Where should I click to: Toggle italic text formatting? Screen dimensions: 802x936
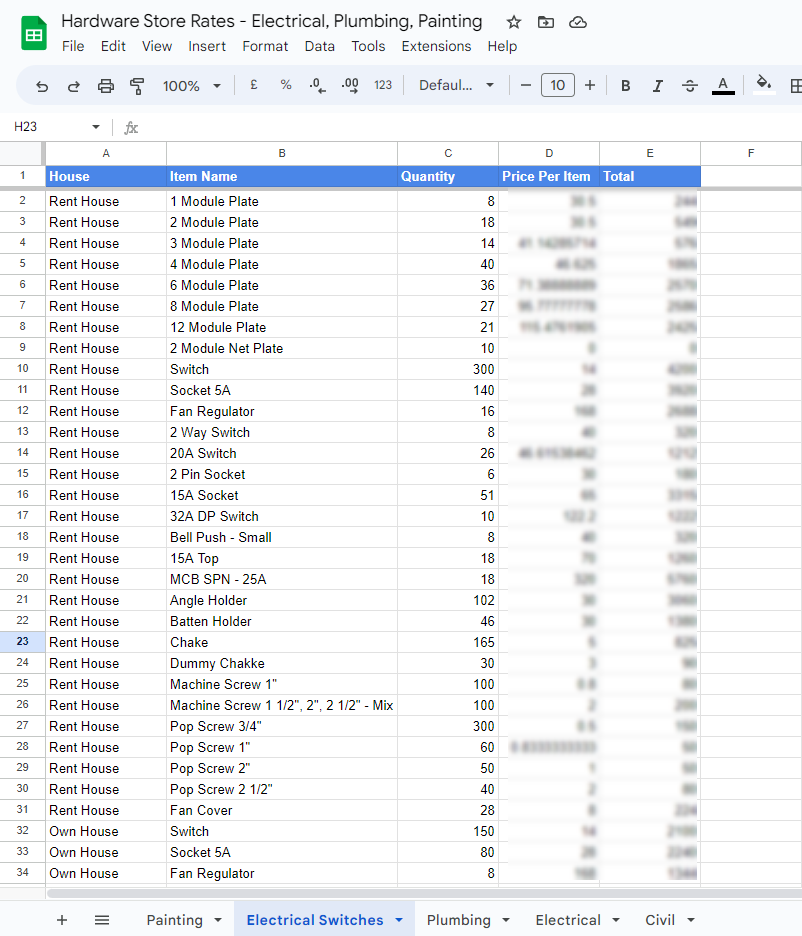click(658, 86)
